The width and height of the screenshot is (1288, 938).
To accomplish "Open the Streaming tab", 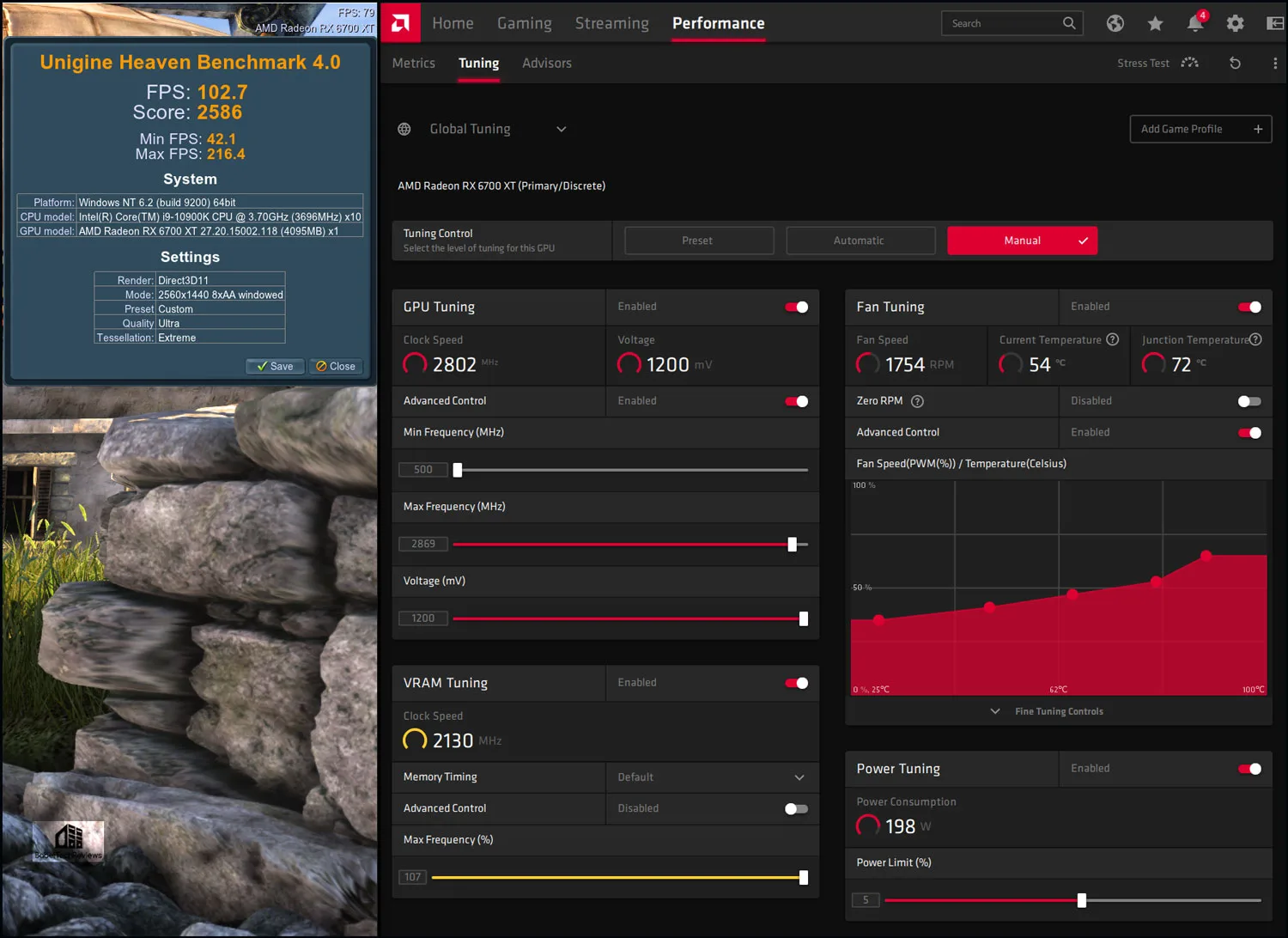I will [x=611, y=23].
